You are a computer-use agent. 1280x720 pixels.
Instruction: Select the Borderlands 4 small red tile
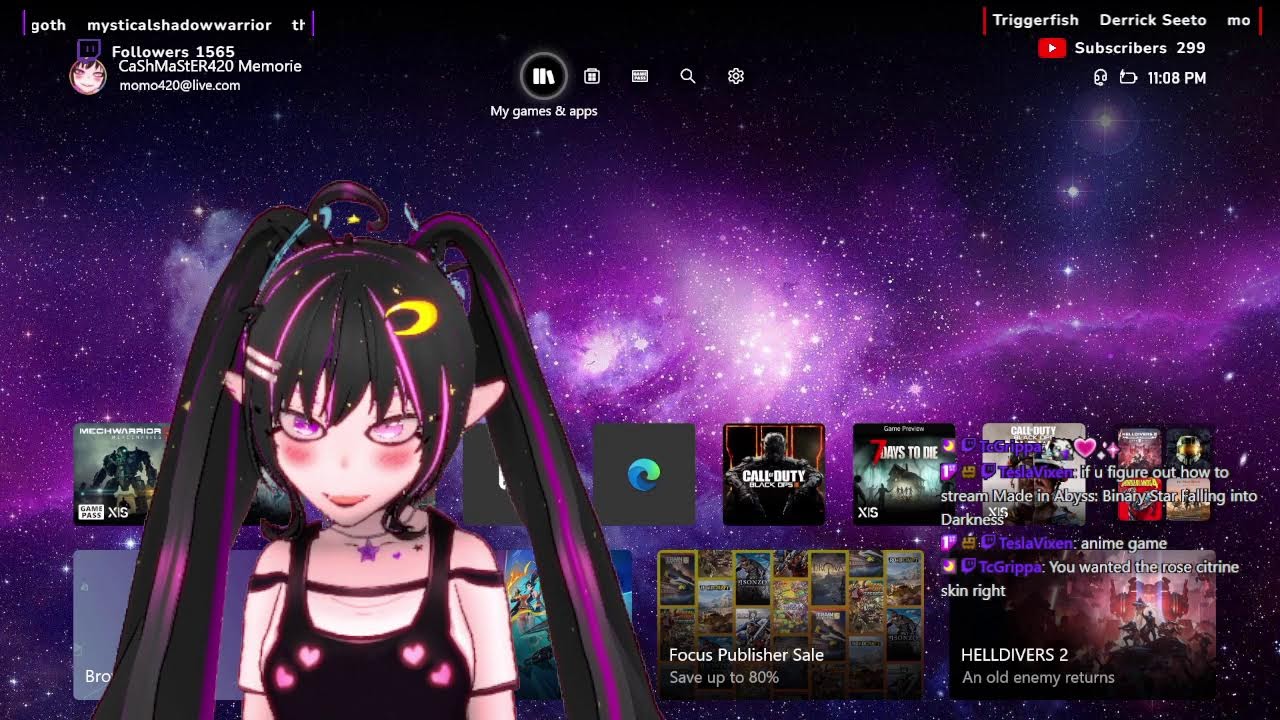click(x=1139, y=499)
